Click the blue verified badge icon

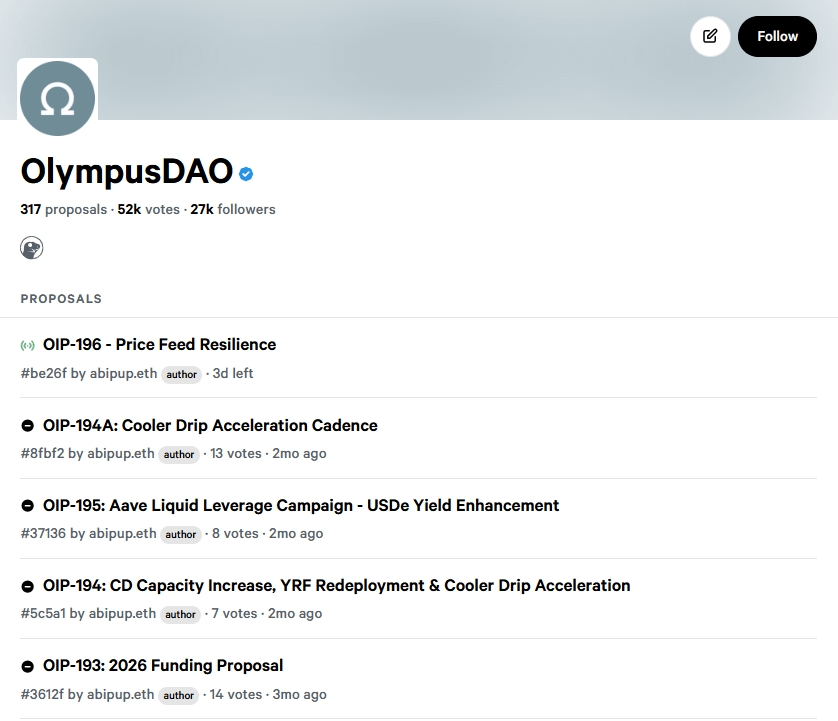coord(246,174)
